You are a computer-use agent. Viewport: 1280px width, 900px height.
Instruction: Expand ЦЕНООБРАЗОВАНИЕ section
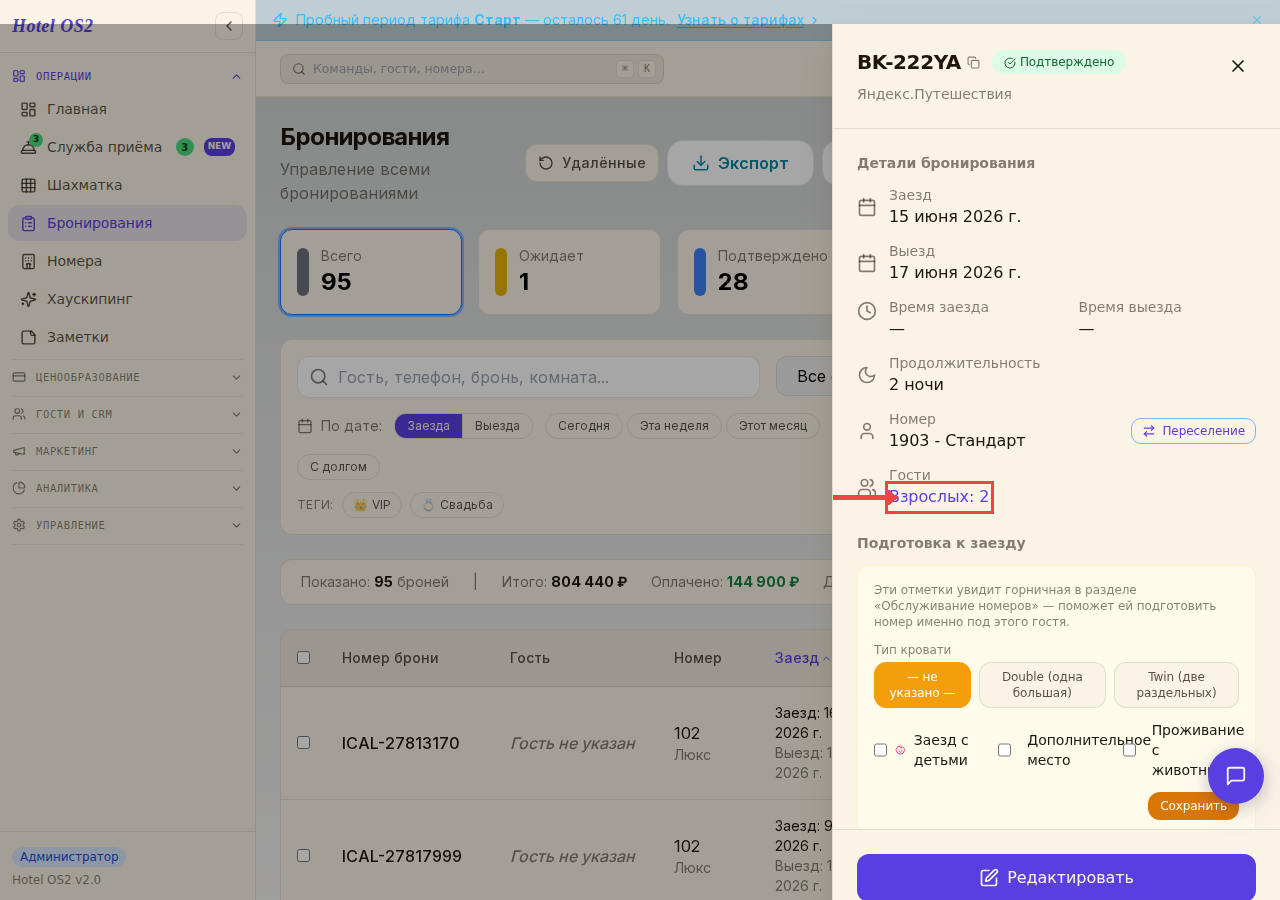pos(127,377)
